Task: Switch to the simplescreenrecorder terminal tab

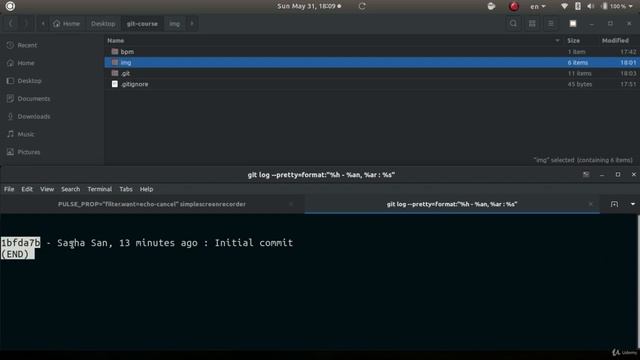Action: (x=152, y=204)
